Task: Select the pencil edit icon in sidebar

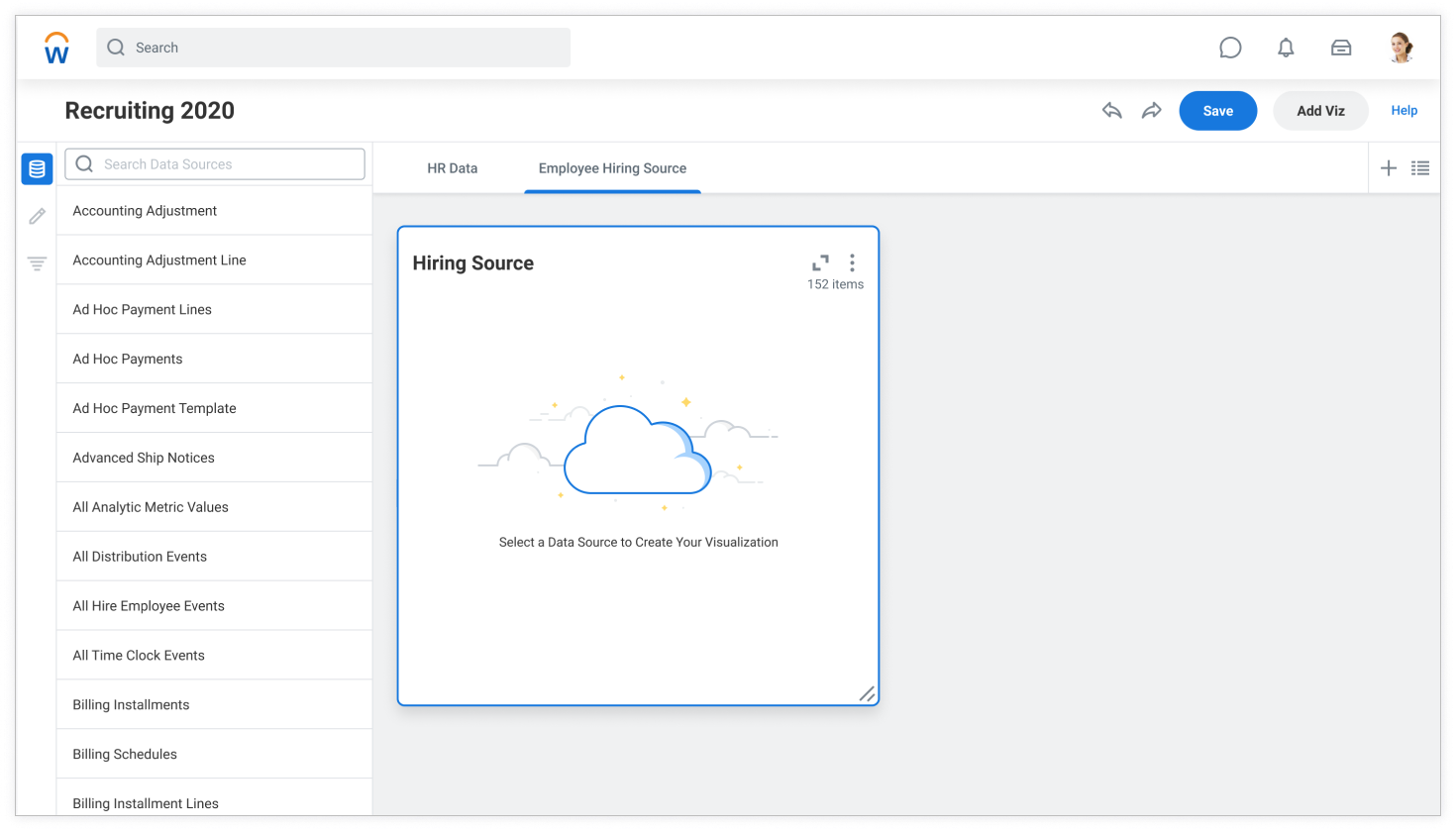Action: tap(37, 216)
